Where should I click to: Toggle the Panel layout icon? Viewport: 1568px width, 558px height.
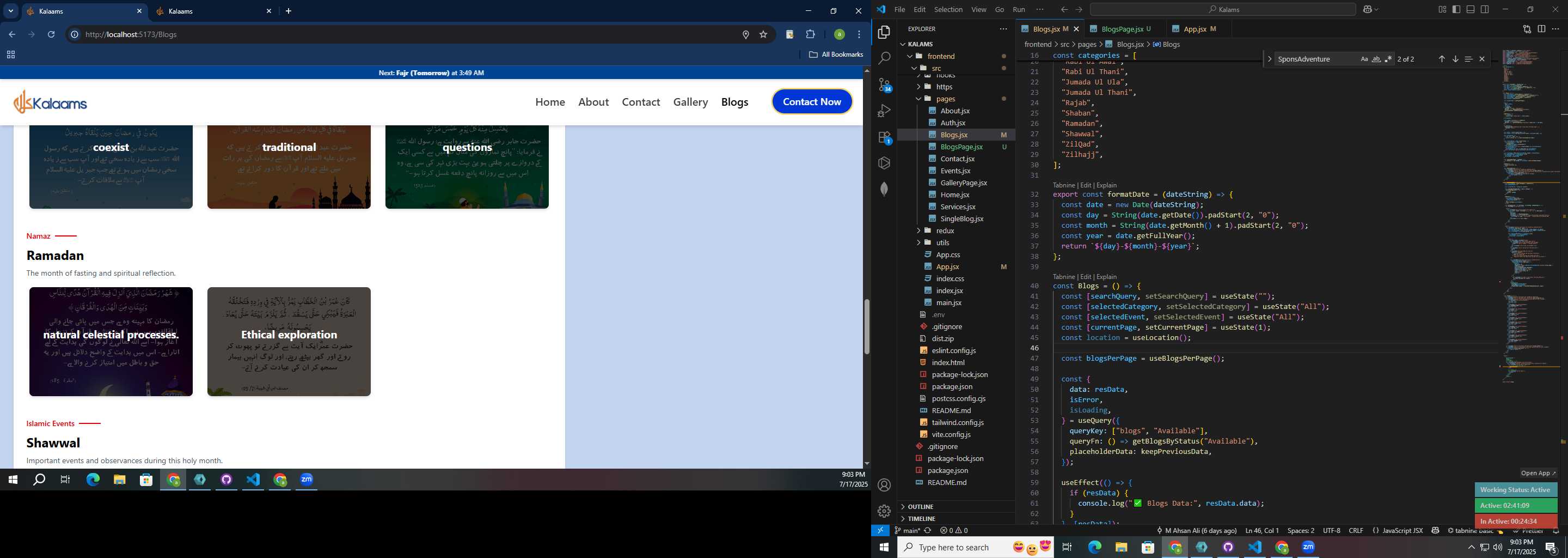tap(1471, 9)
